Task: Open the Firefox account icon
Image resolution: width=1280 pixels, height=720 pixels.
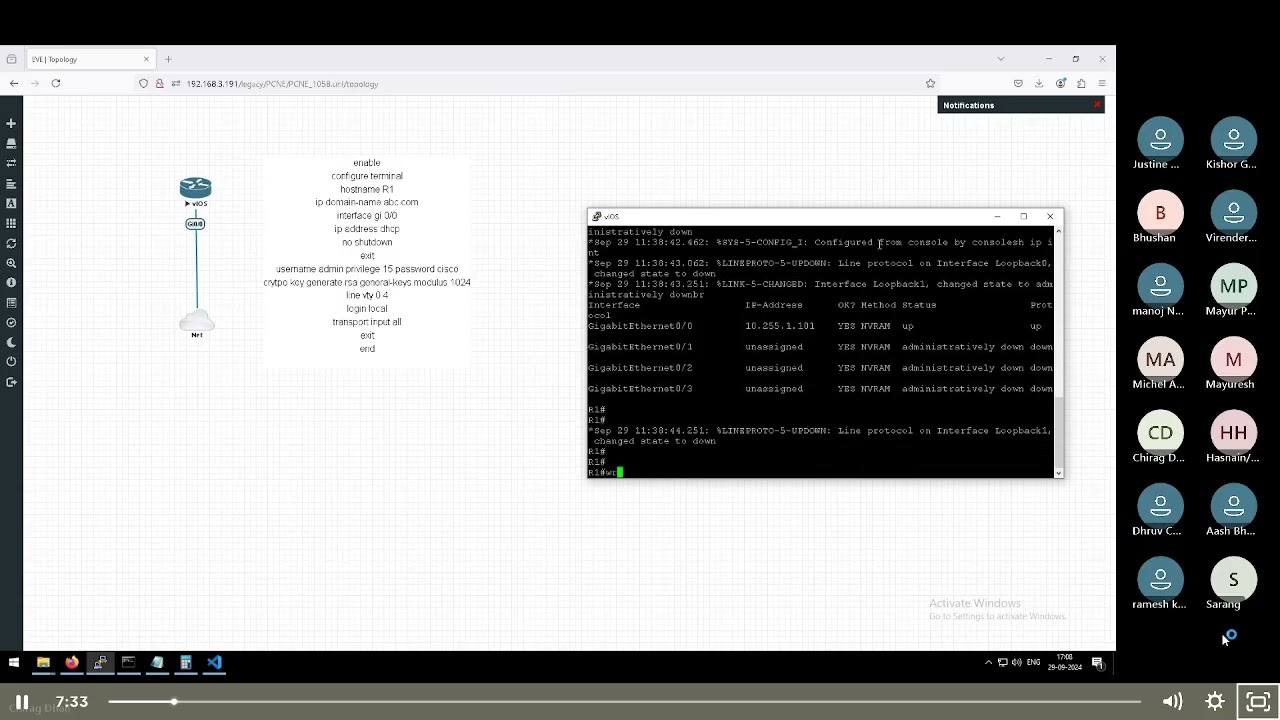Action: [1060, 84]
